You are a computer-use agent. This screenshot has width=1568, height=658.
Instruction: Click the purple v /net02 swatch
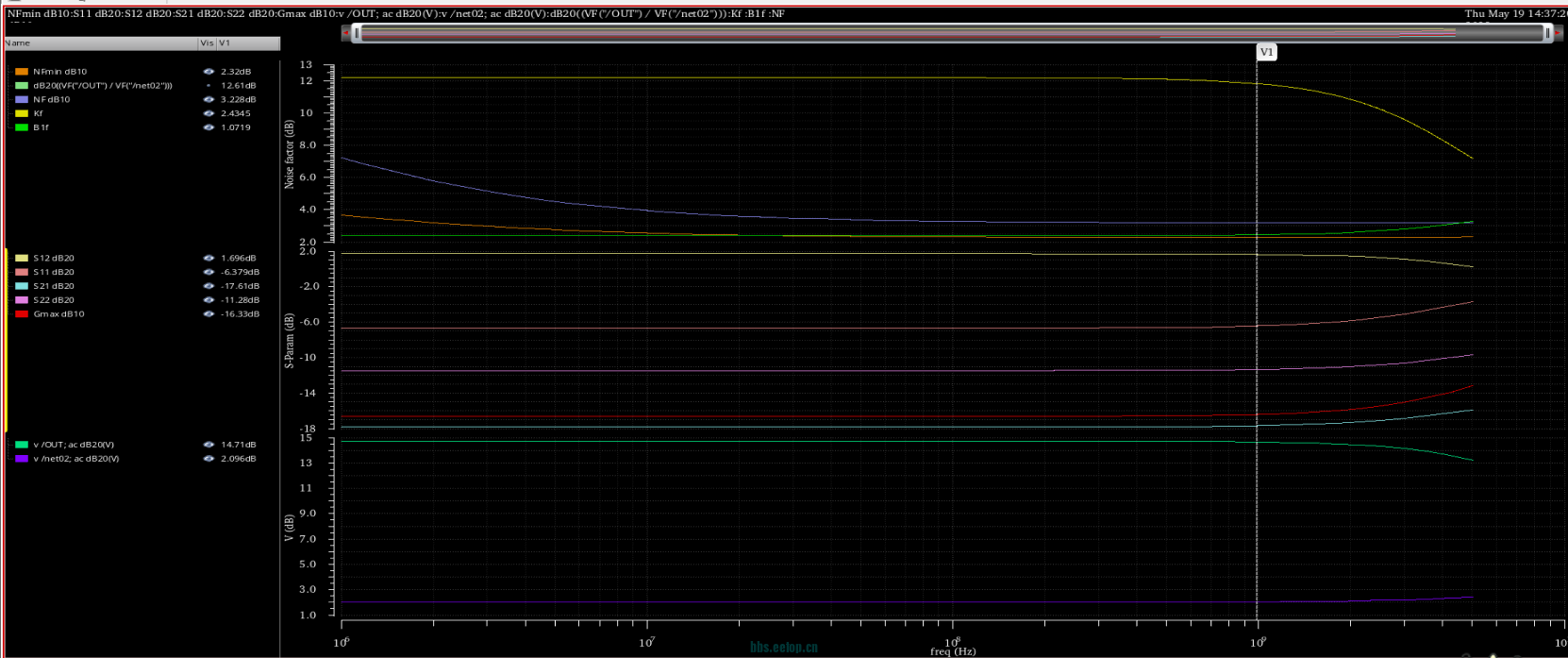22,459
